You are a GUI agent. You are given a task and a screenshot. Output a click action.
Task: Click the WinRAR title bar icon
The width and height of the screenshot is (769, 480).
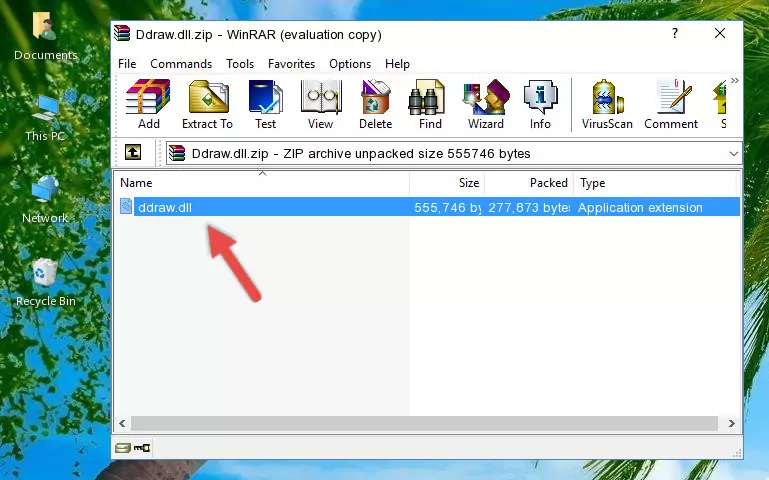pos(122,33)
